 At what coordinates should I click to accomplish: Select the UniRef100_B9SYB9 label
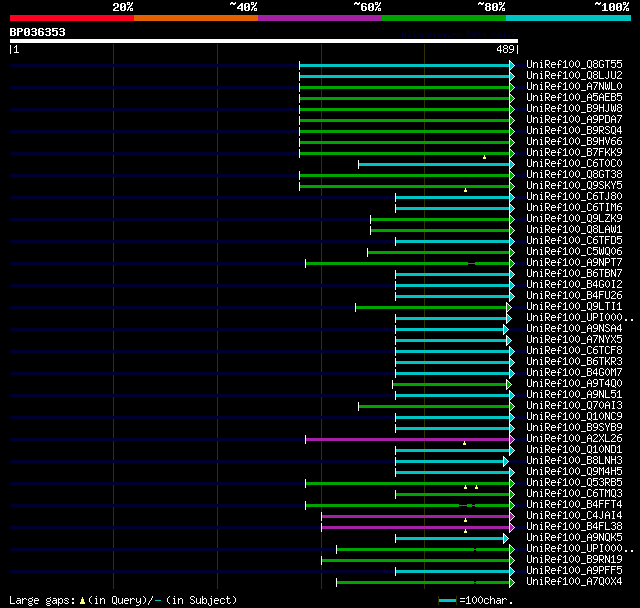click(x=574, y=428)
